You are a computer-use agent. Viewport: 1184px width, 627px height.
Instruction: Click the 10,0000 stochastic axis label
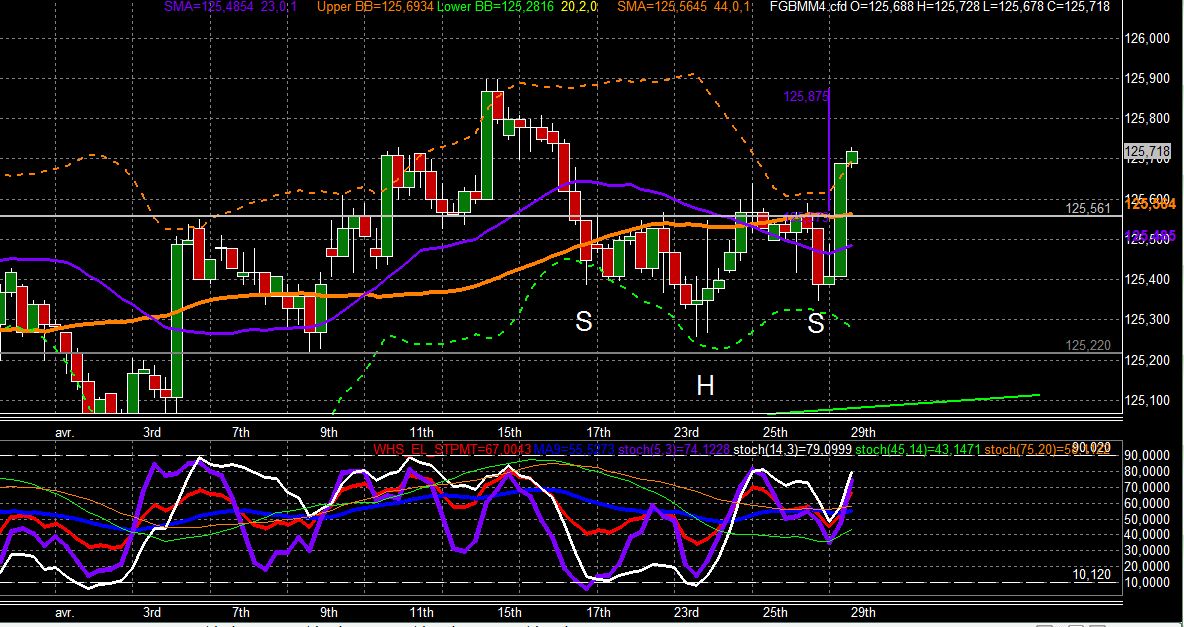point(1149,582)
